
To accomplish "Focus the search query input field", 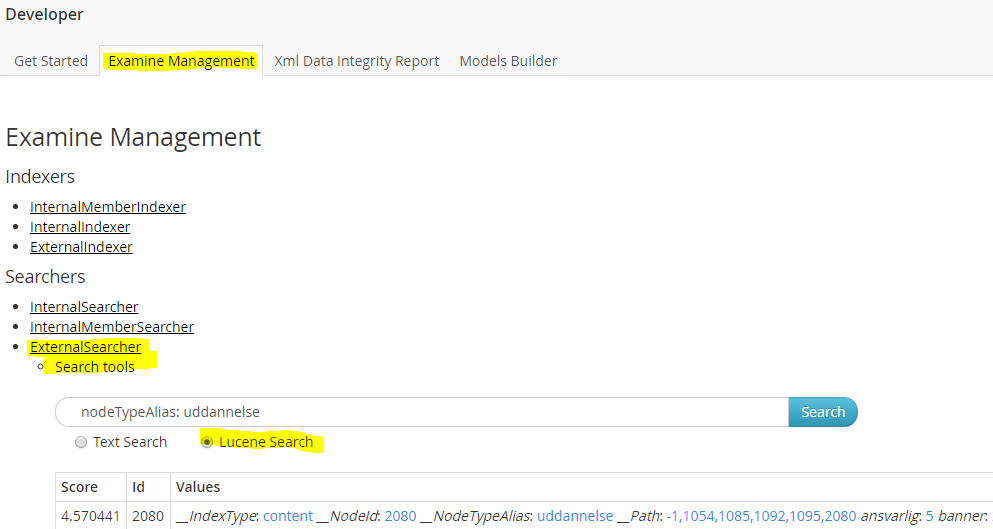I will [x=420, y=412].
